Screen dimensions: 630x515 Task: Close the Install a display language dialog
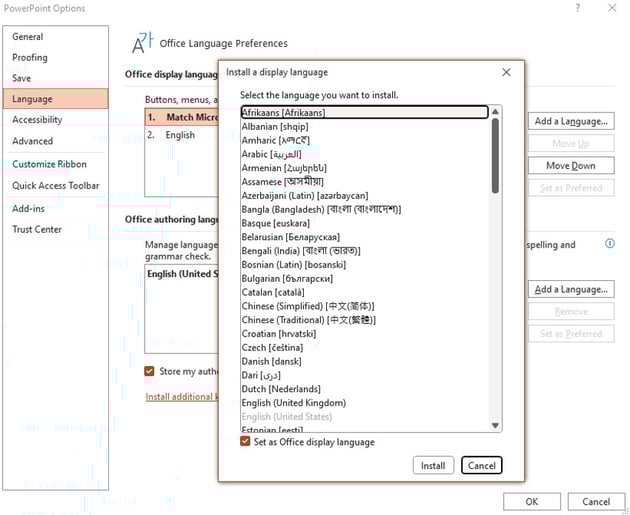pos(506,72)
